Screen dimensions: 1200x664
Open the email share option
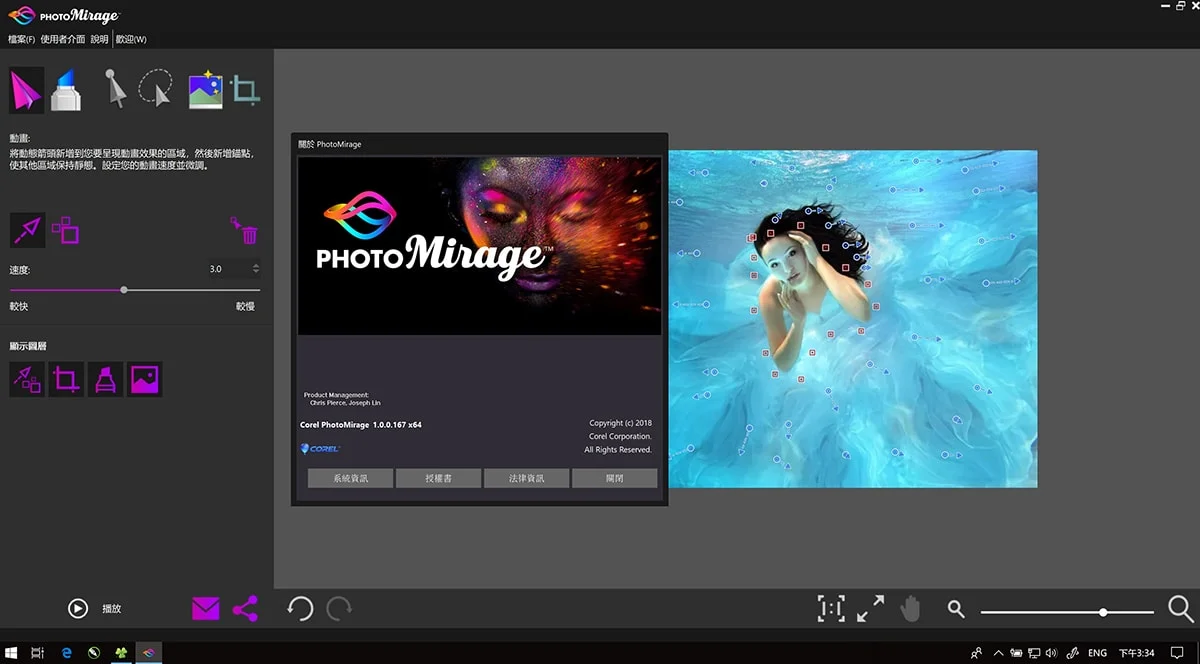tap(205, 608)
